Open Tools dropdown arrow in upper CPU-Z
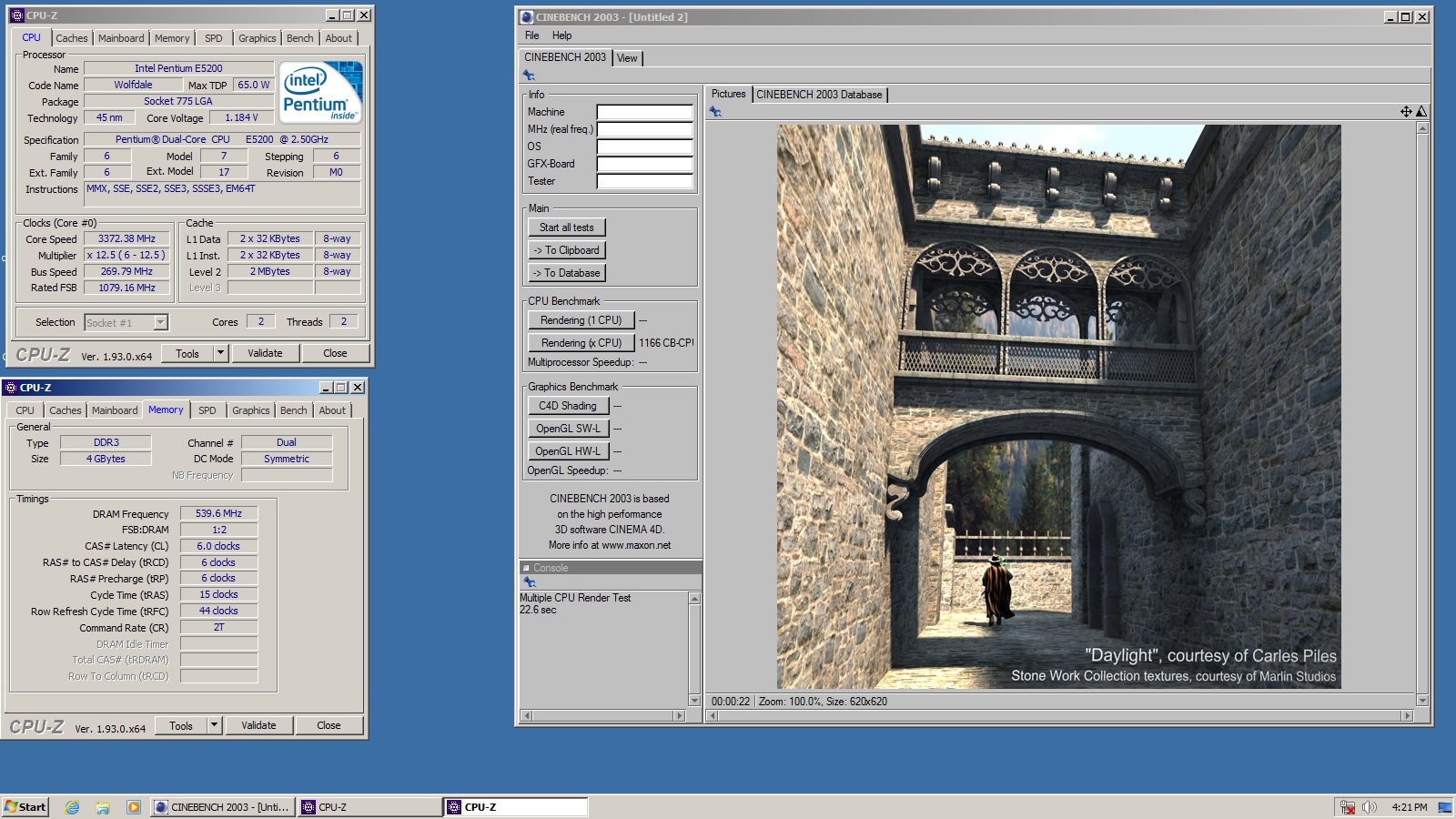Screen dimensions: 1456x819 click(x=220, y=353)
